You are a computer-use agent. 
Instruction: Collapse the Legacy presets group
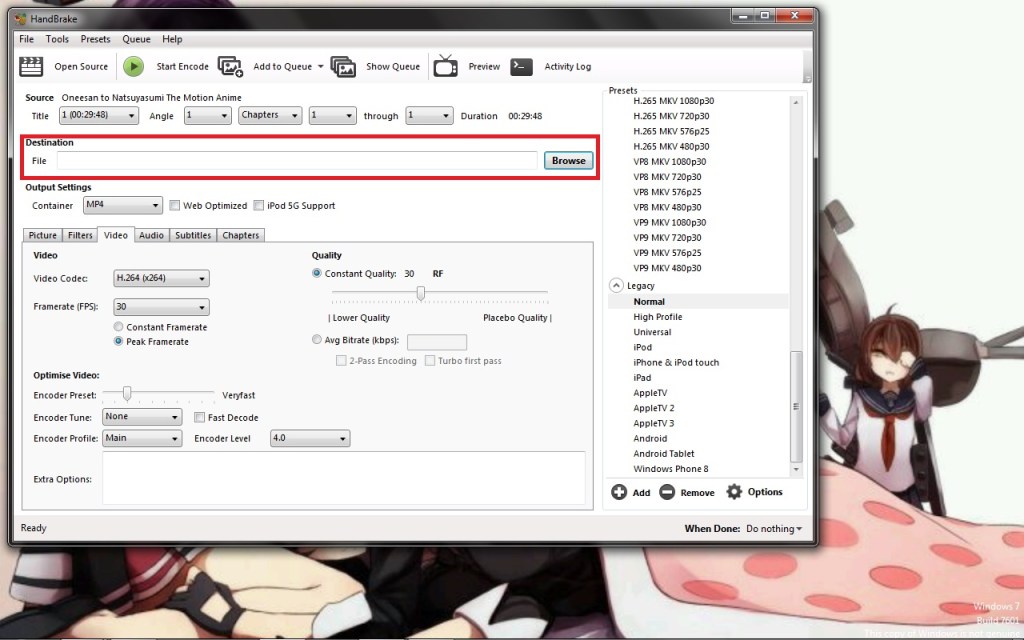pos(616,286)
